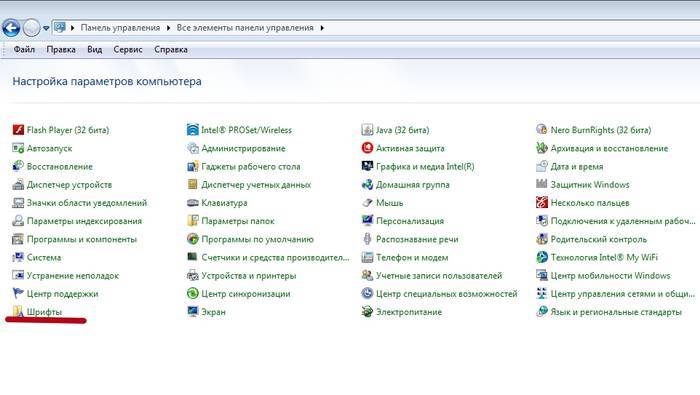The height and width of the screenshot is (395, 700).
Task: Click the Параметры индексирования icon
Action: coord(18,221)
